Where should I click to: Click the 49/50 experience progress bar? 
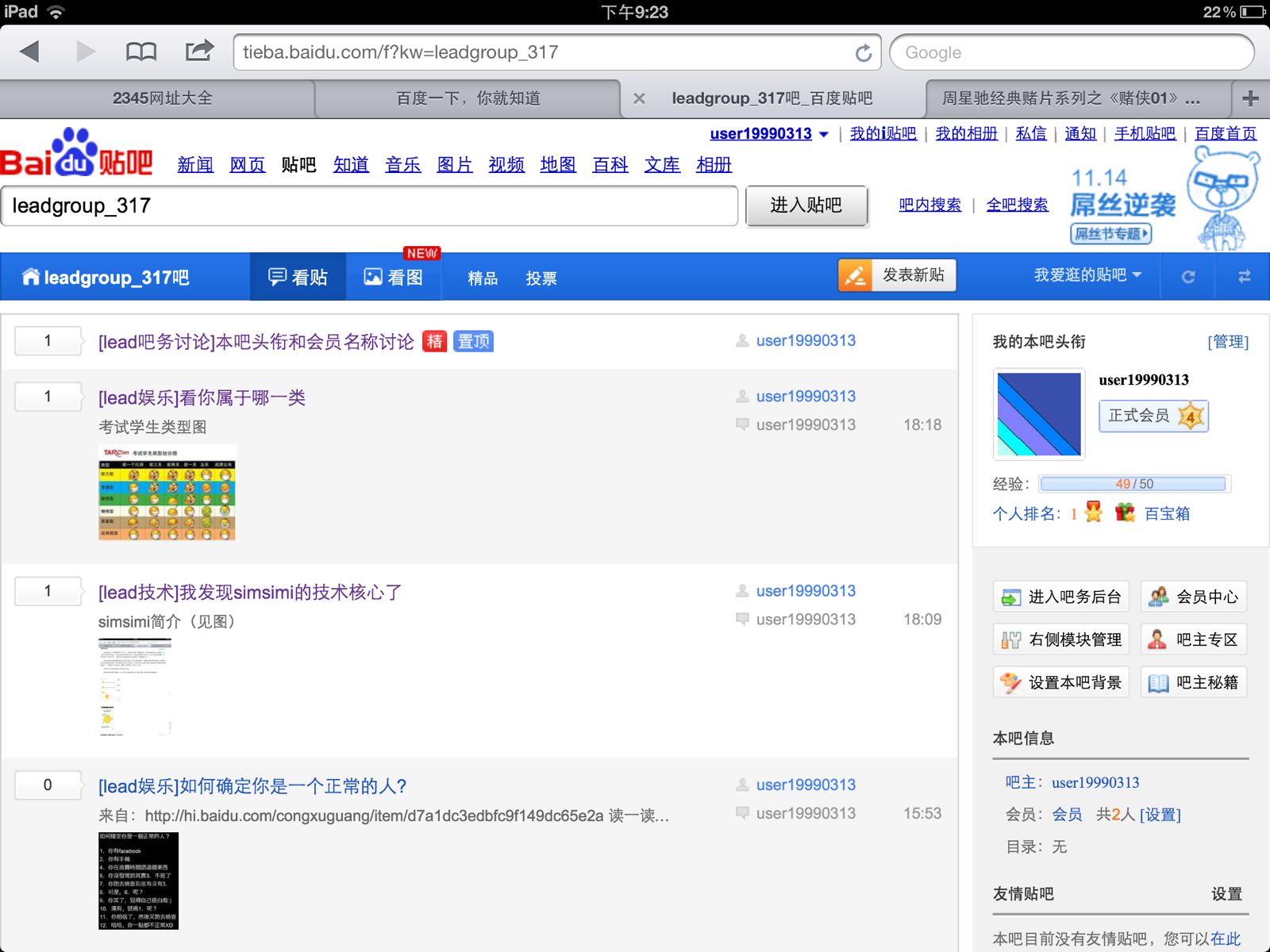click(1133, 484)
